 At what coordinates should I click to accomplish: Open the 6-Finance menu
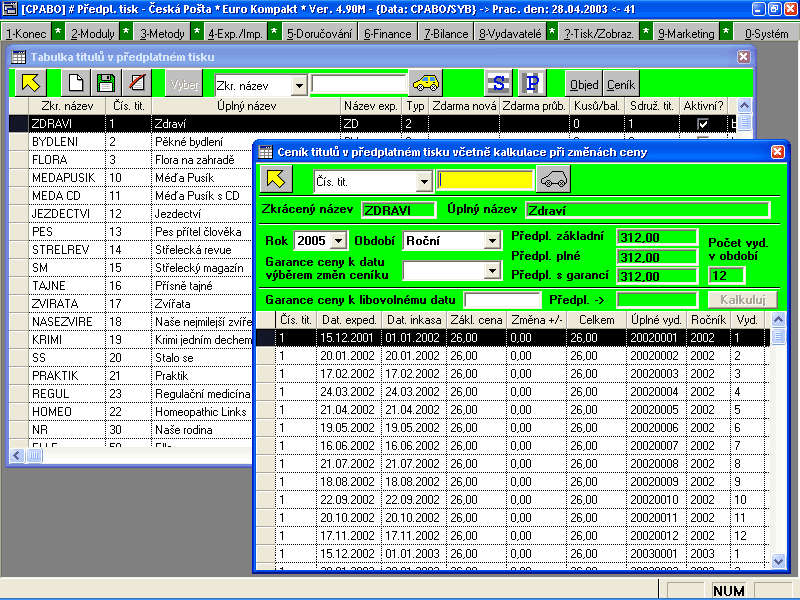(389, 32)
